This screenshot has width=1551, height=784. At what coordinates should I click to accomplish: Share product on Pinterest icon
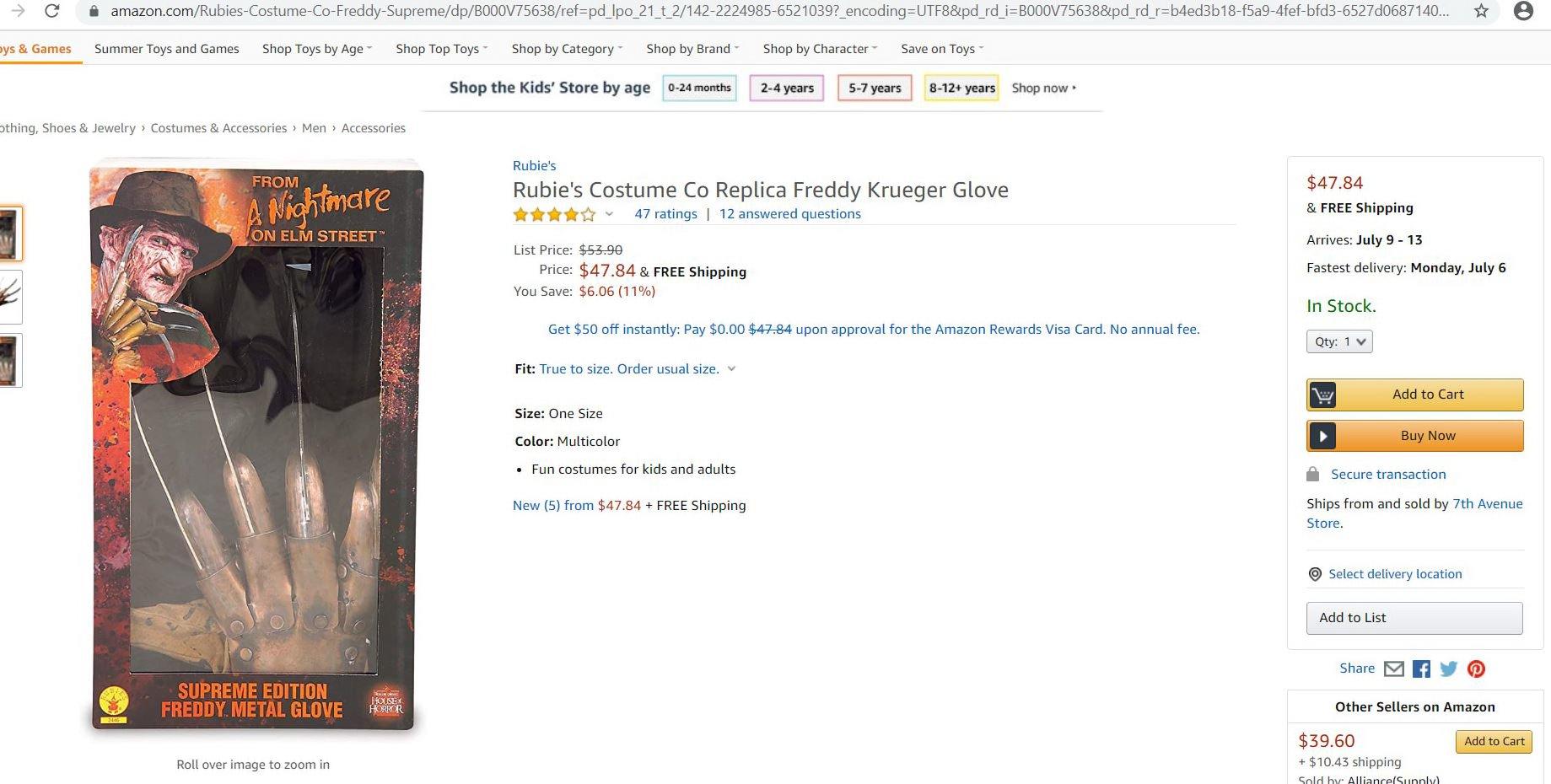coord(1476,669)
